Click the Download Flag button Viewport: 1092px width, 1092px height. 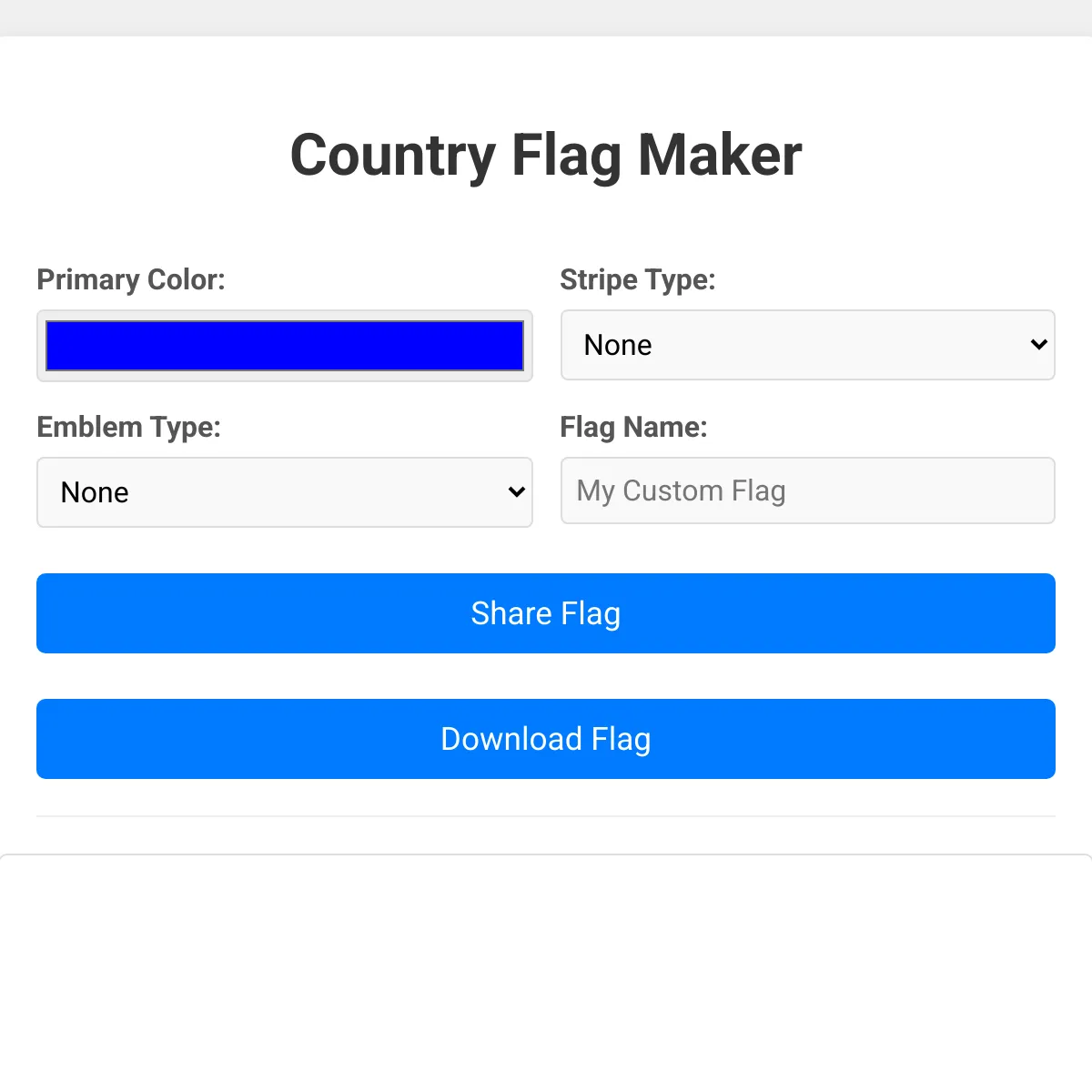pos(546,739)
